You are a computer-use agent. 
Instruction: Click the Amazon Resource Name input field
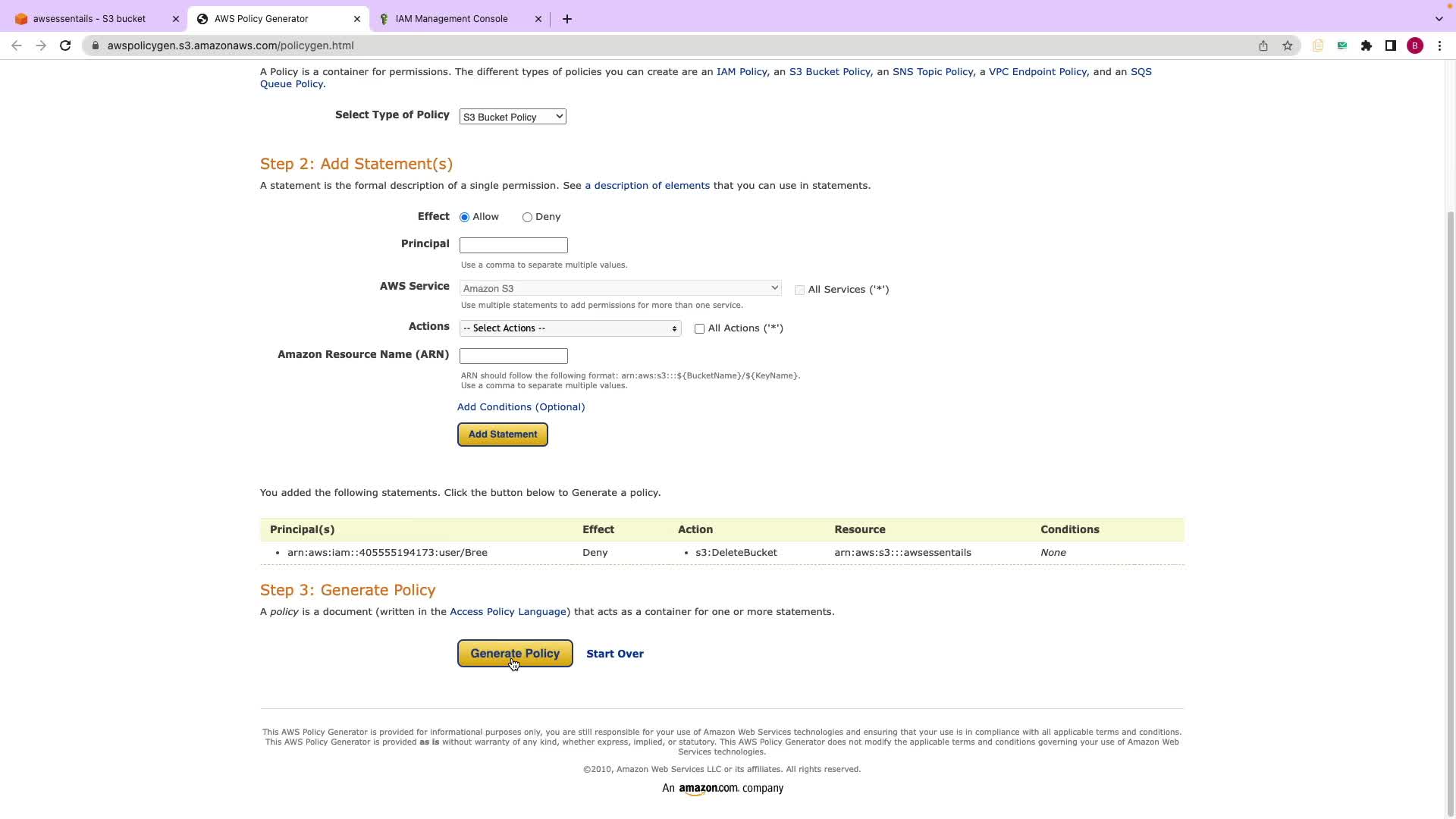tap(513, 356)
